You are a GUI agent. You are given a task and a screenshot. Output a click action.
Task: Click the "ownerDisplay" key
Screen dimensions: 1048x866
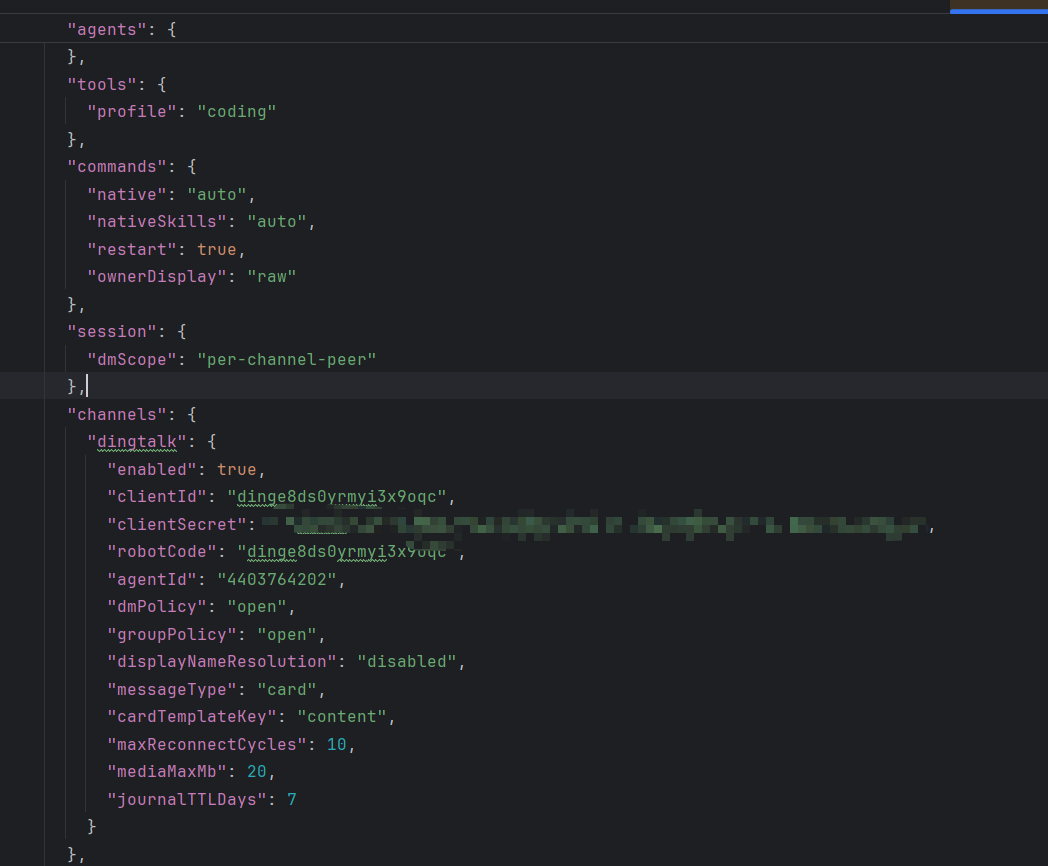(x=156, y=277)
